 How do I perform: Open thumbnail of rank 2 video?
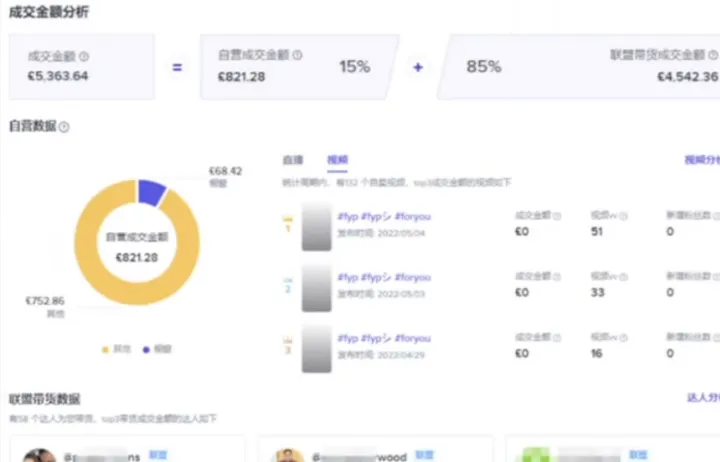[x=316, y=287]
